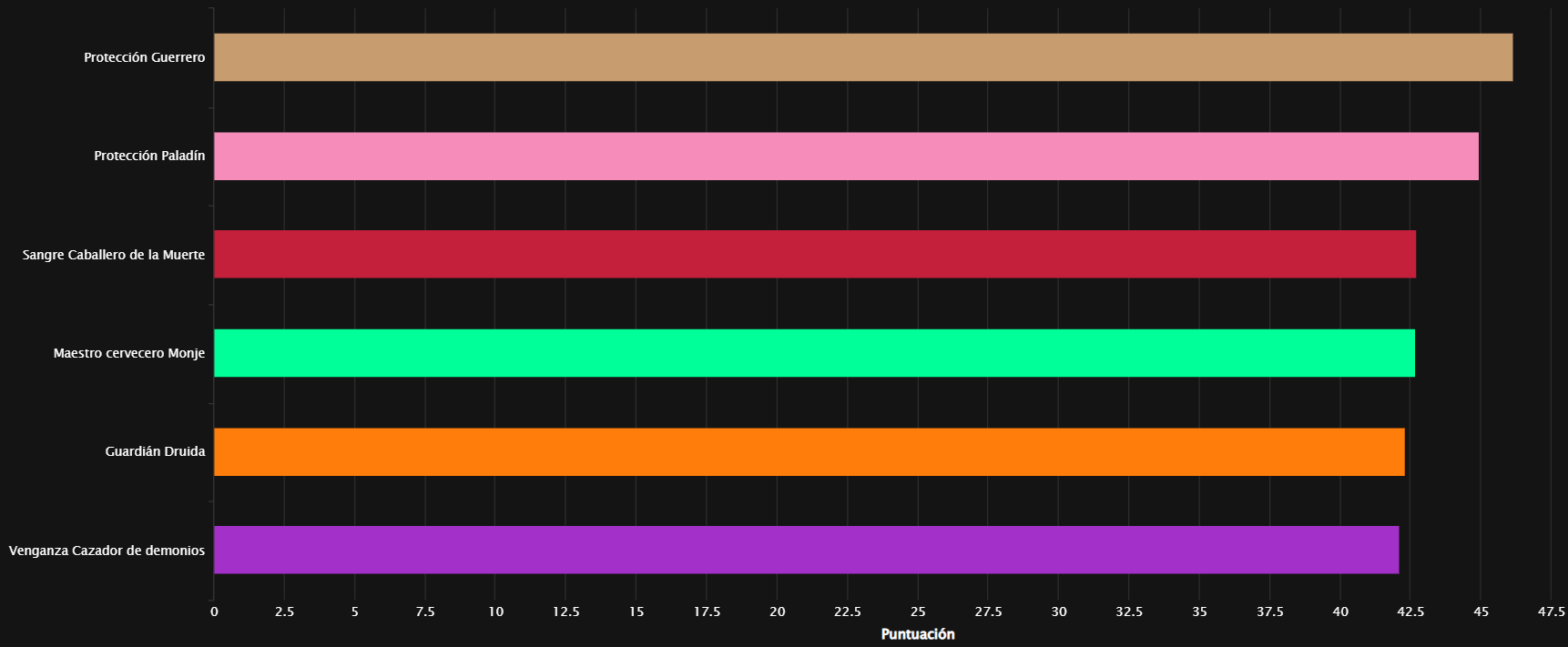Screen dimensions: 1568x647
Task: Click the Protección Guerrero axis label
Action: coord(145,57)
